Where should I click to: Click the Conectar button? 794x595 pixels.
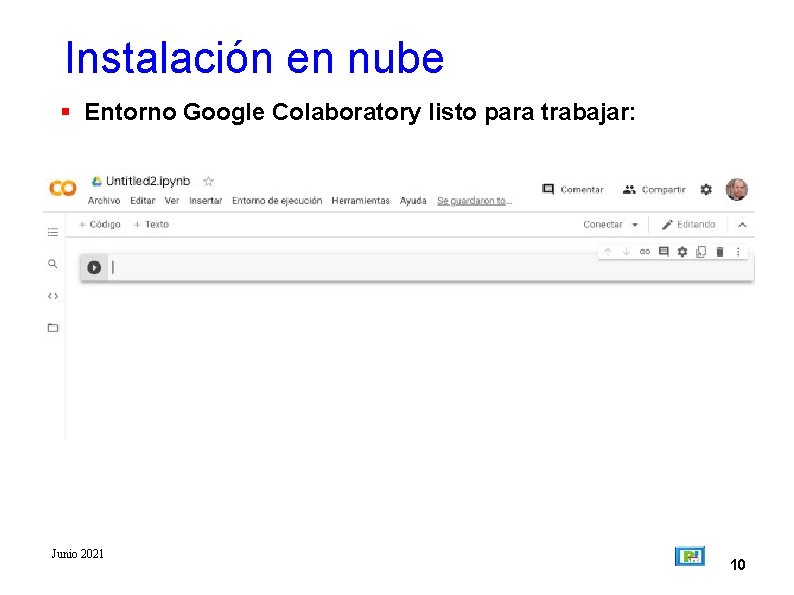tap(603, 224)
